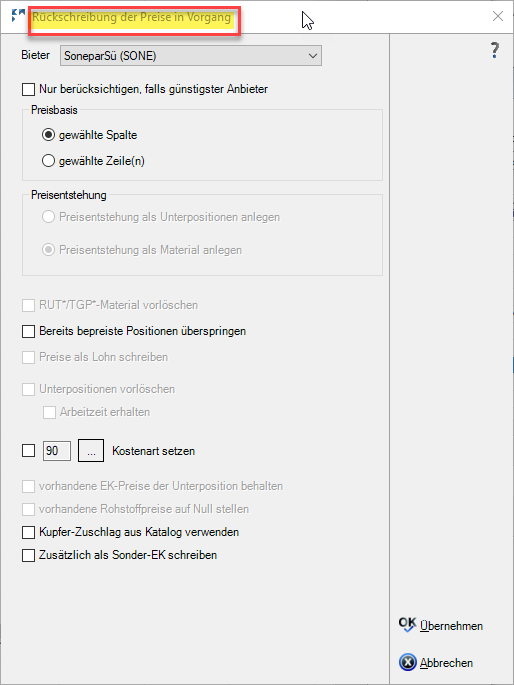Screen dimensions: 514x685
Task: Click the app icon in the title bar
Action: [x=18, y=16]
